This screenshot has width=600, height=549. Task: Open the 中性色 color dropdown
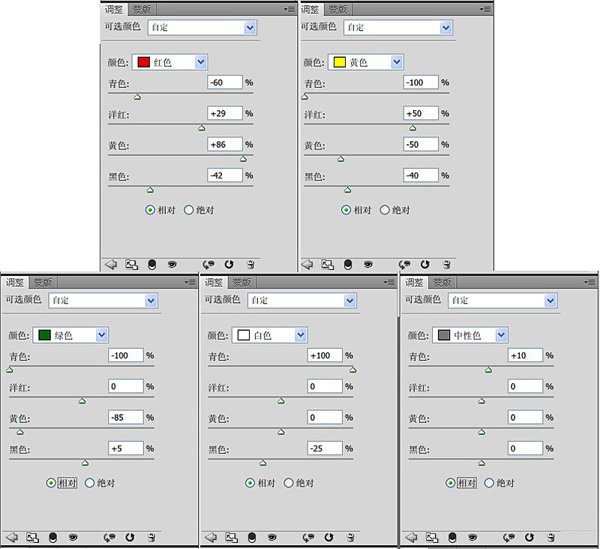tap(470, 335)
